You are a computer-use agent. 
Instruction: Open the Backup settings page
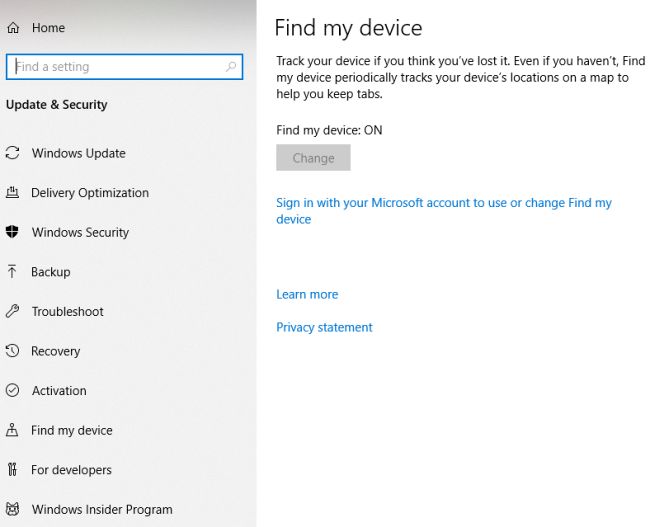51,272
